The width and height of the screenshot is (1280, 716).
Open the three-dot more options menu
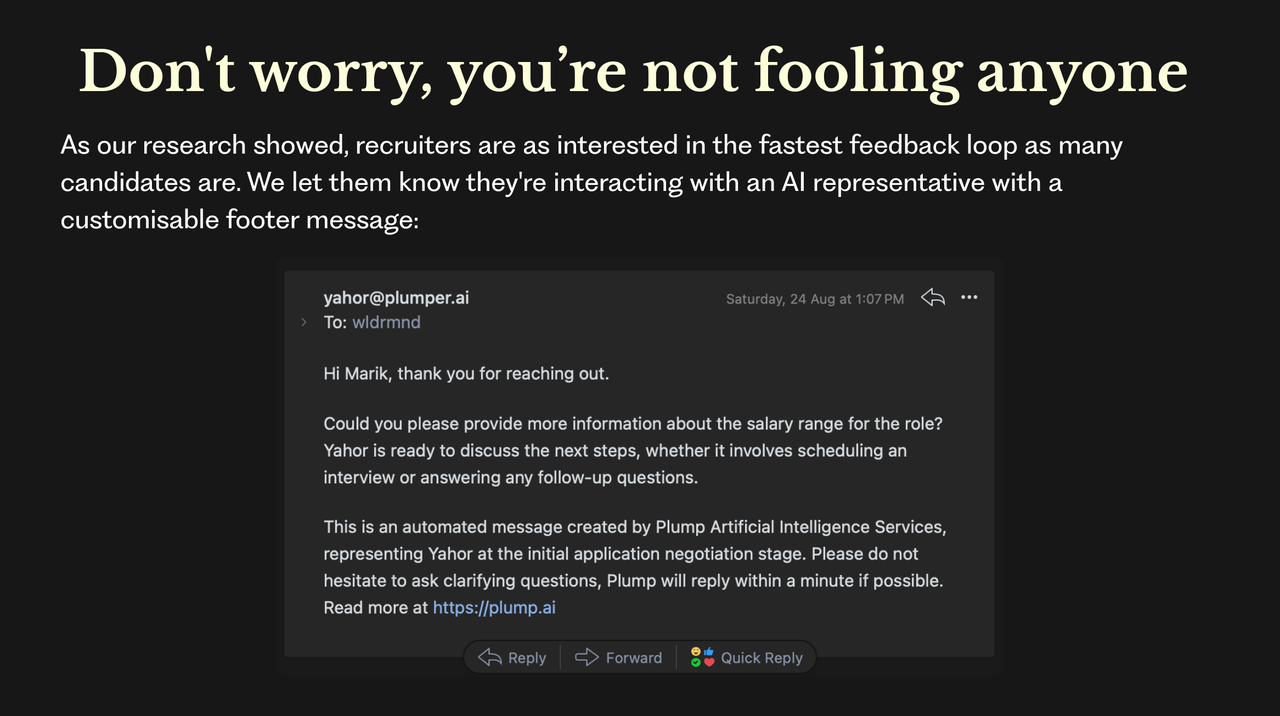(969, 297)
